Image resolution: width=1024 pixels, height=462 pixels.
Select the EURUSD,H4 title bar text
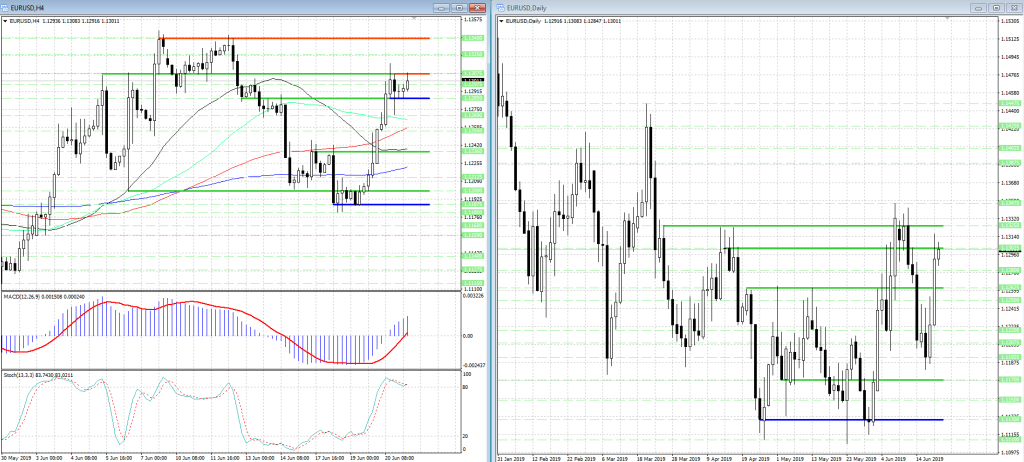click(x=27, y=7)
